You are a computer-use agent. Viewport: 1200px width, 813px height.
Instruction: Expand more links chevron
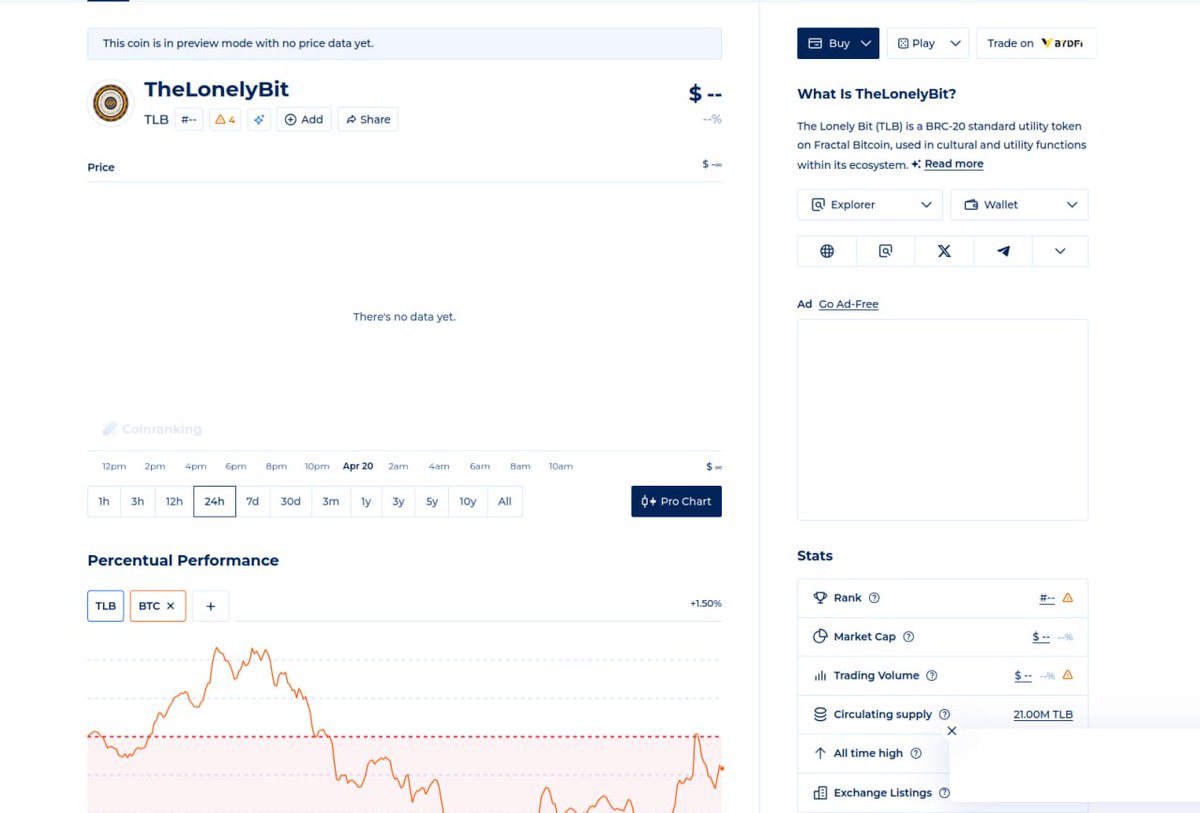pos(1060,251)
